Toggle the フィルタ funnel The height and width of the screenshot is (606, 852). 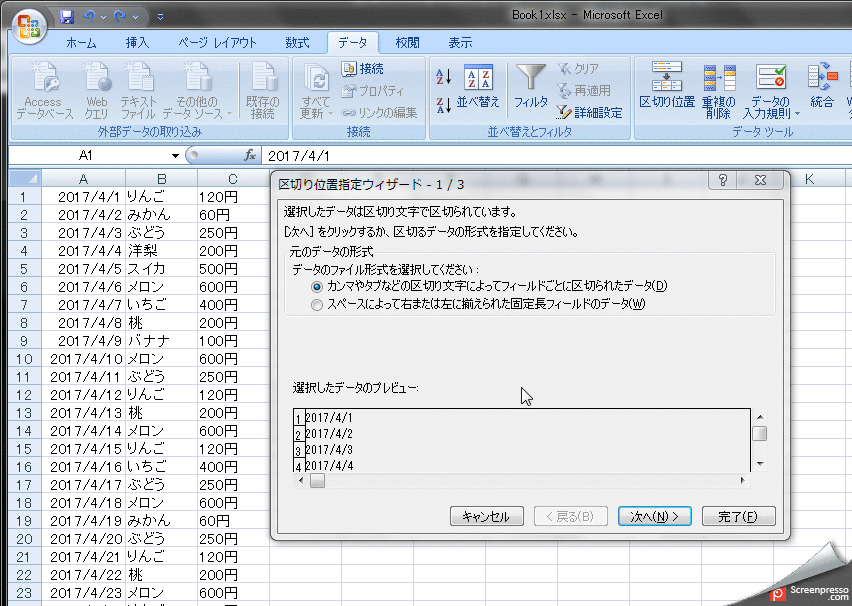tap(530, 87)
